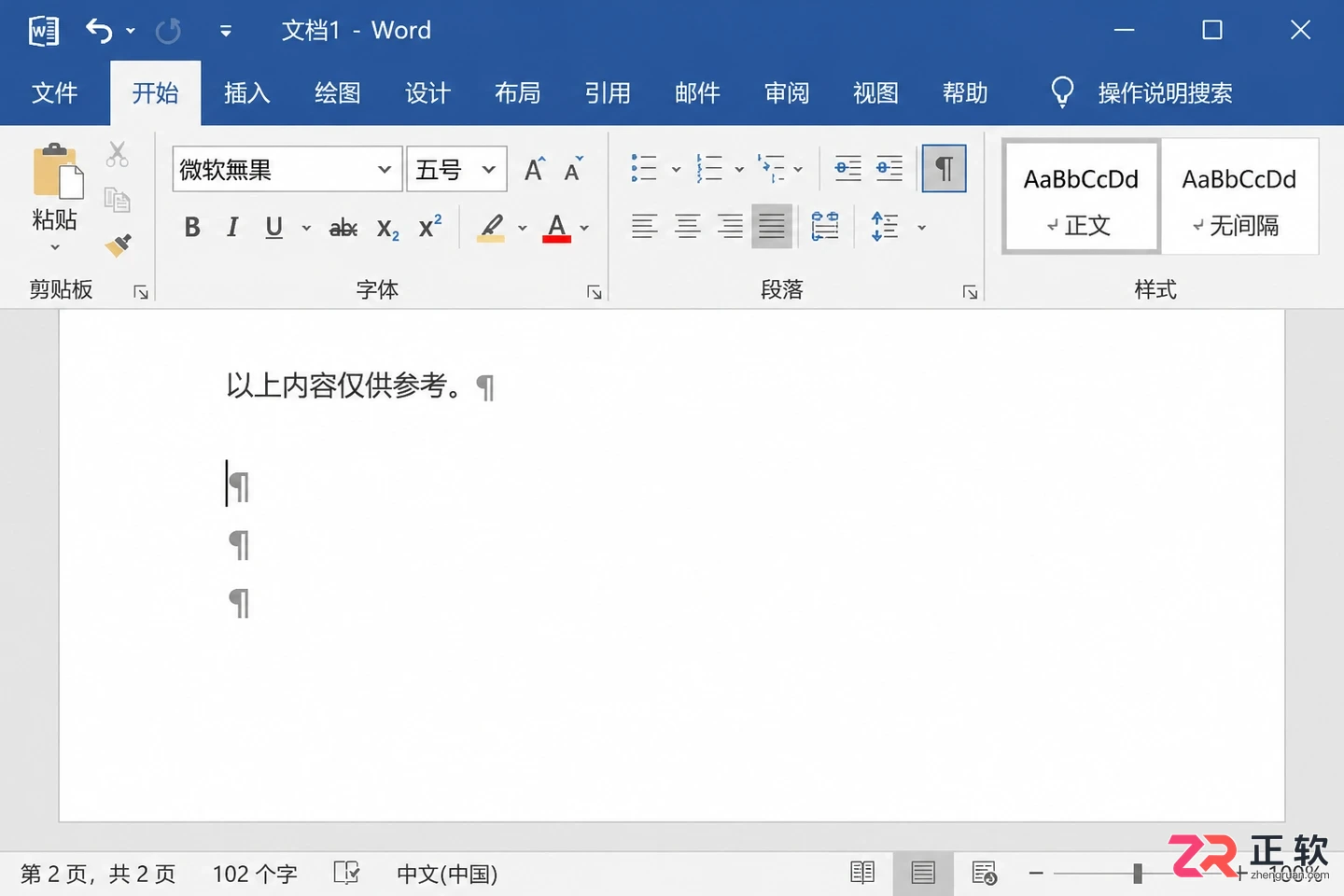Click the Copy icon
This screenshot has width=1344, height=896.
[x=118, y=200]
